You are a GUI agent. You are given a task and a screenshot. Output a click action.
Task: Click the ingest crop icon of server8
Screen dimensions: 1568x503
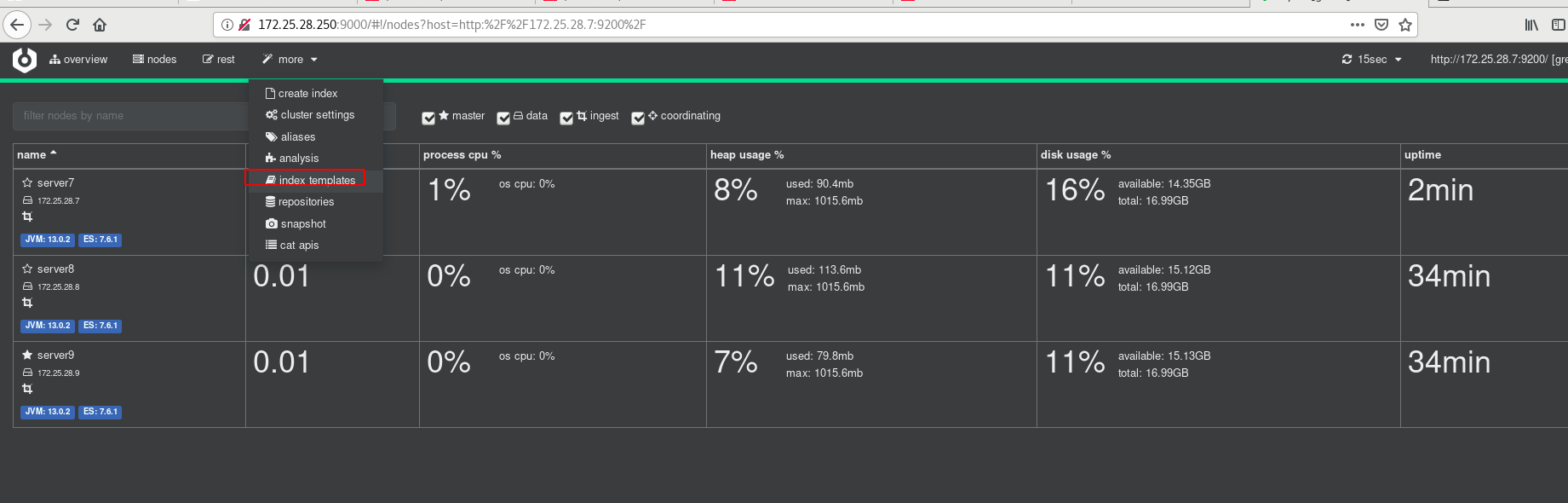tap(27, 303)
